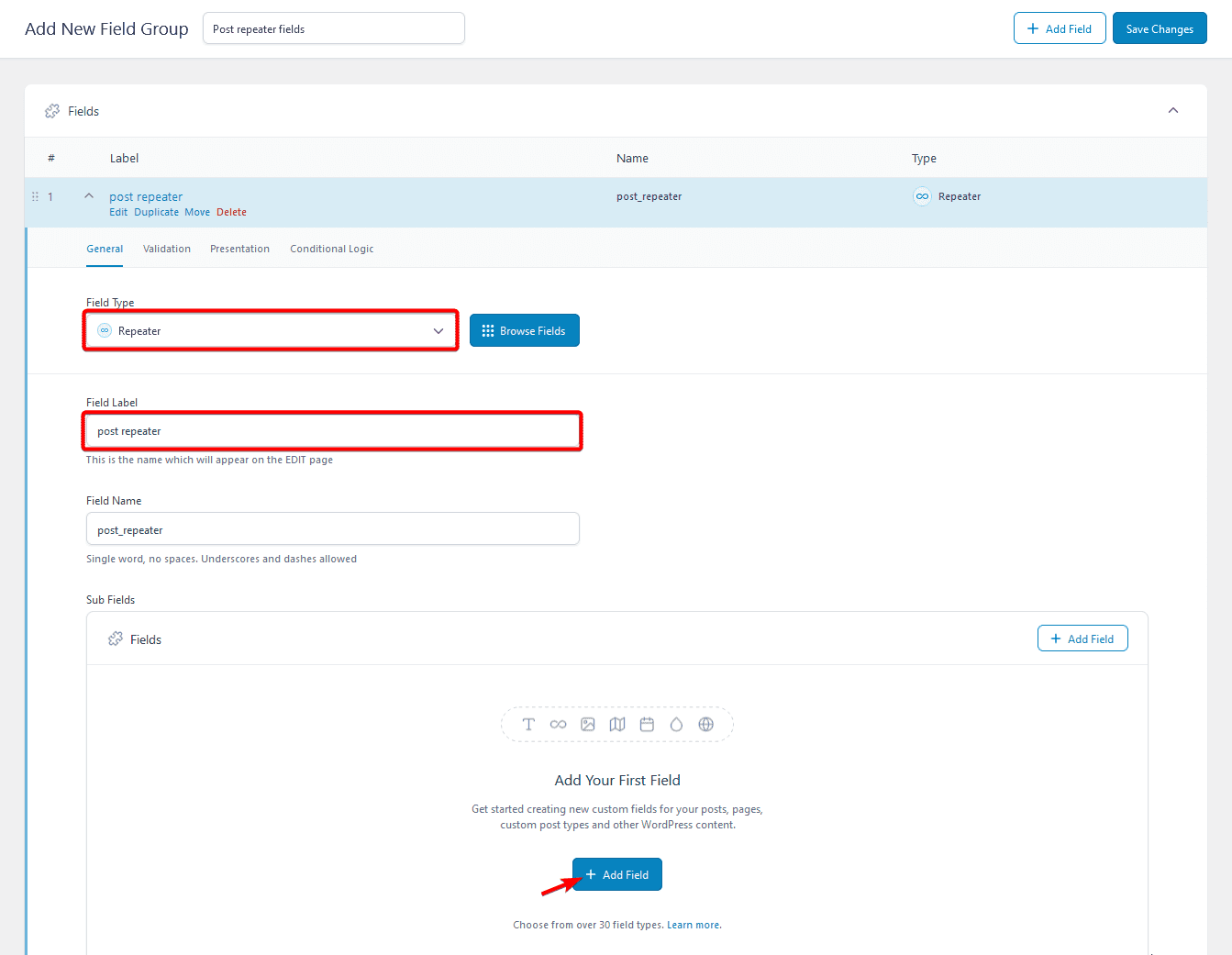Select the globe field type icon

[705, 724]
